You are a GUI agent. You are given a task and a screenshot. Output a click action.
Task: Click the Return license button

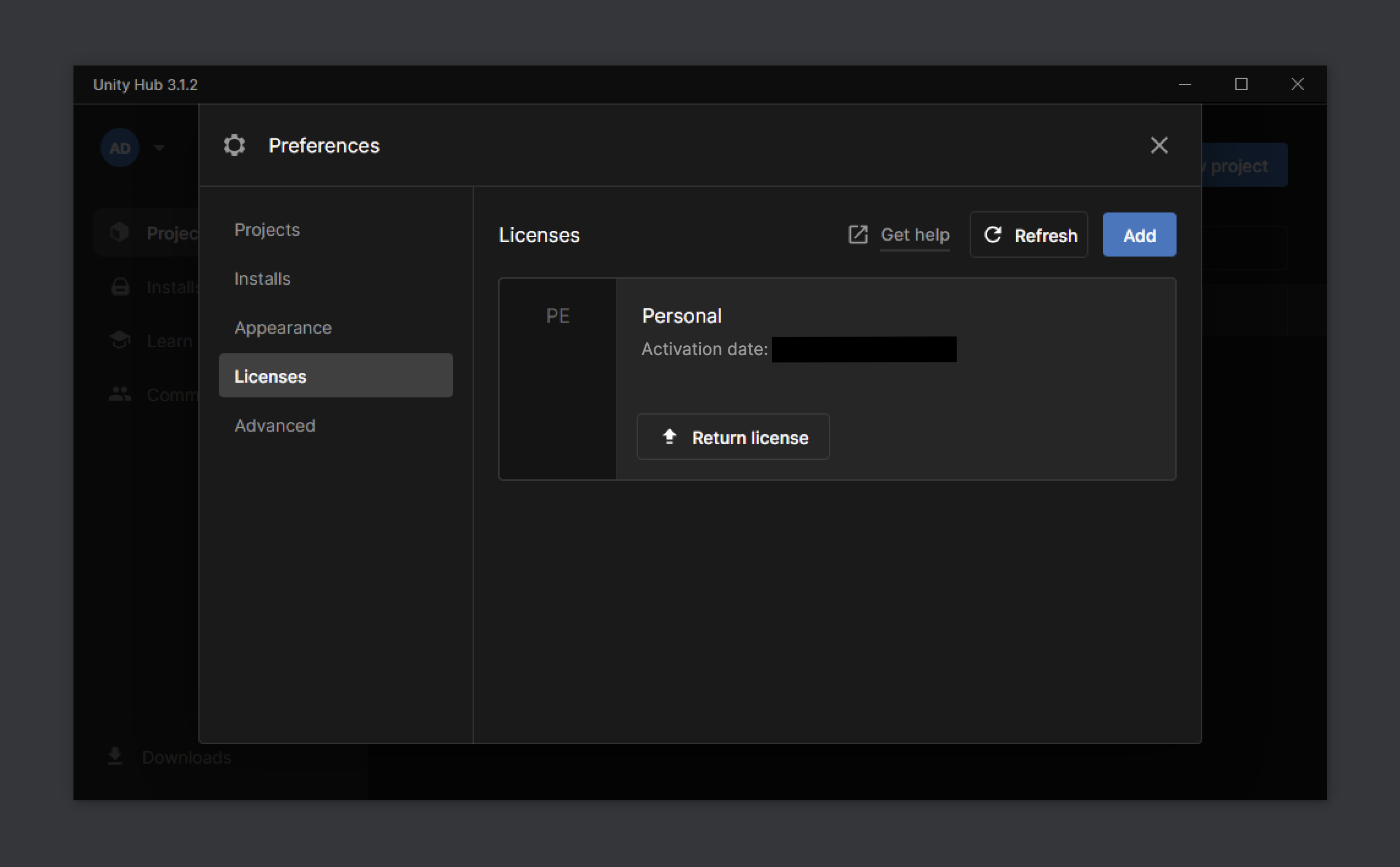pos(733,437)
